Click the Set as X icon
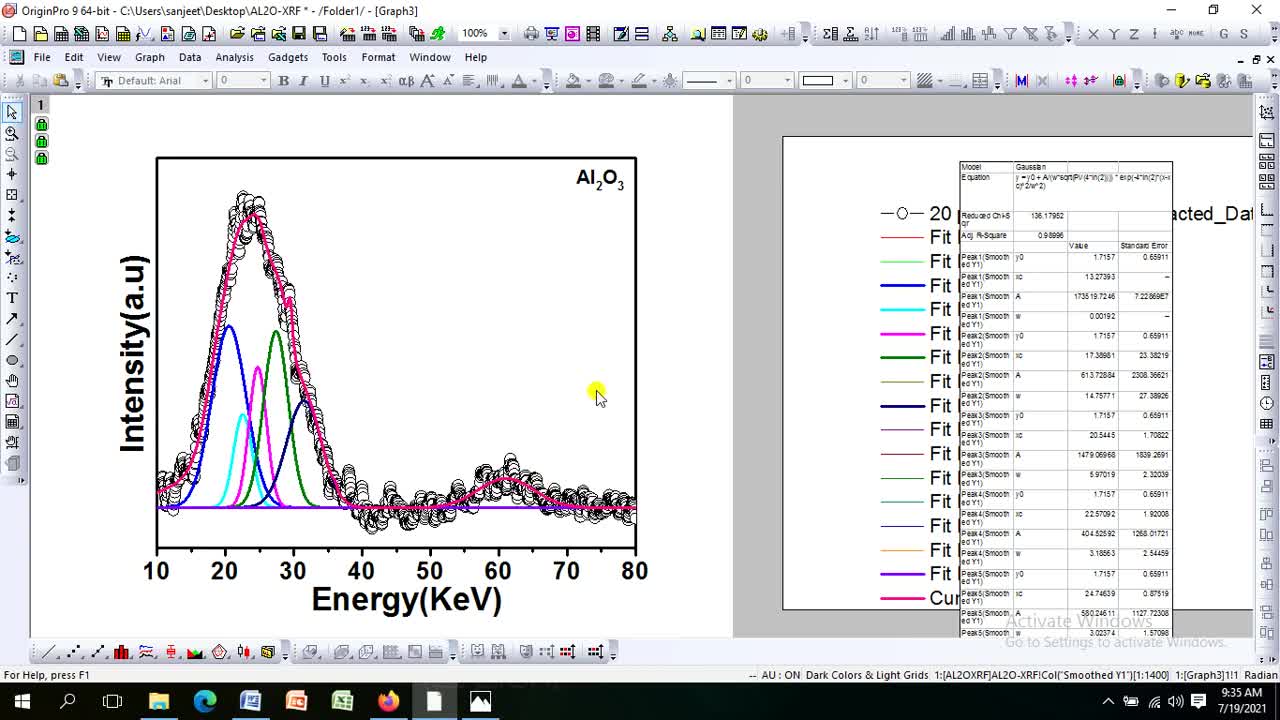The image size is (1280, 720). coord(1093,33)
